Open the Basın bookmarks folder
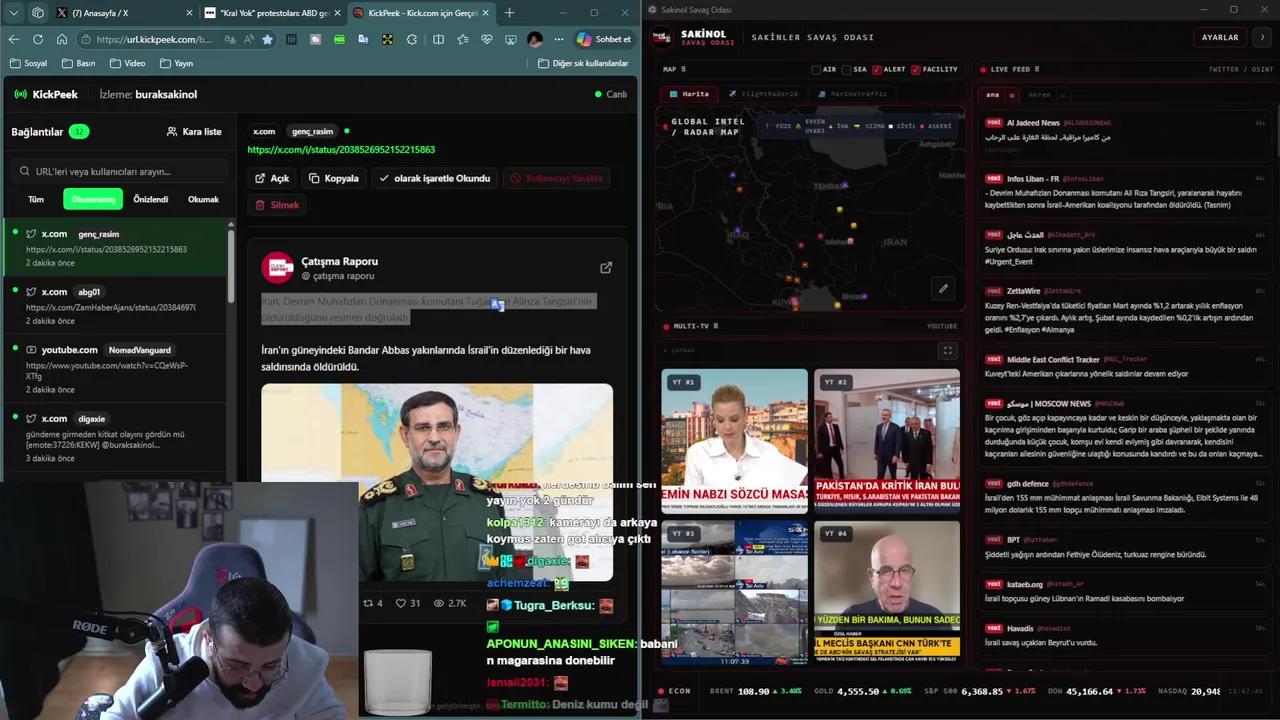Image resolution: width=1280 pixels, height=720 pixels. tap(79, 63)
